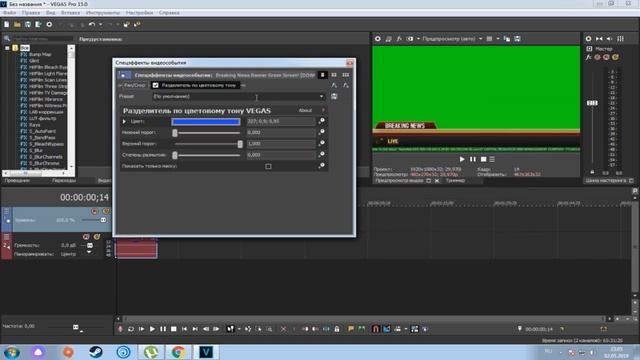Toggle the Разделитель по цветовому тону effect checkbox

(156, 85)
